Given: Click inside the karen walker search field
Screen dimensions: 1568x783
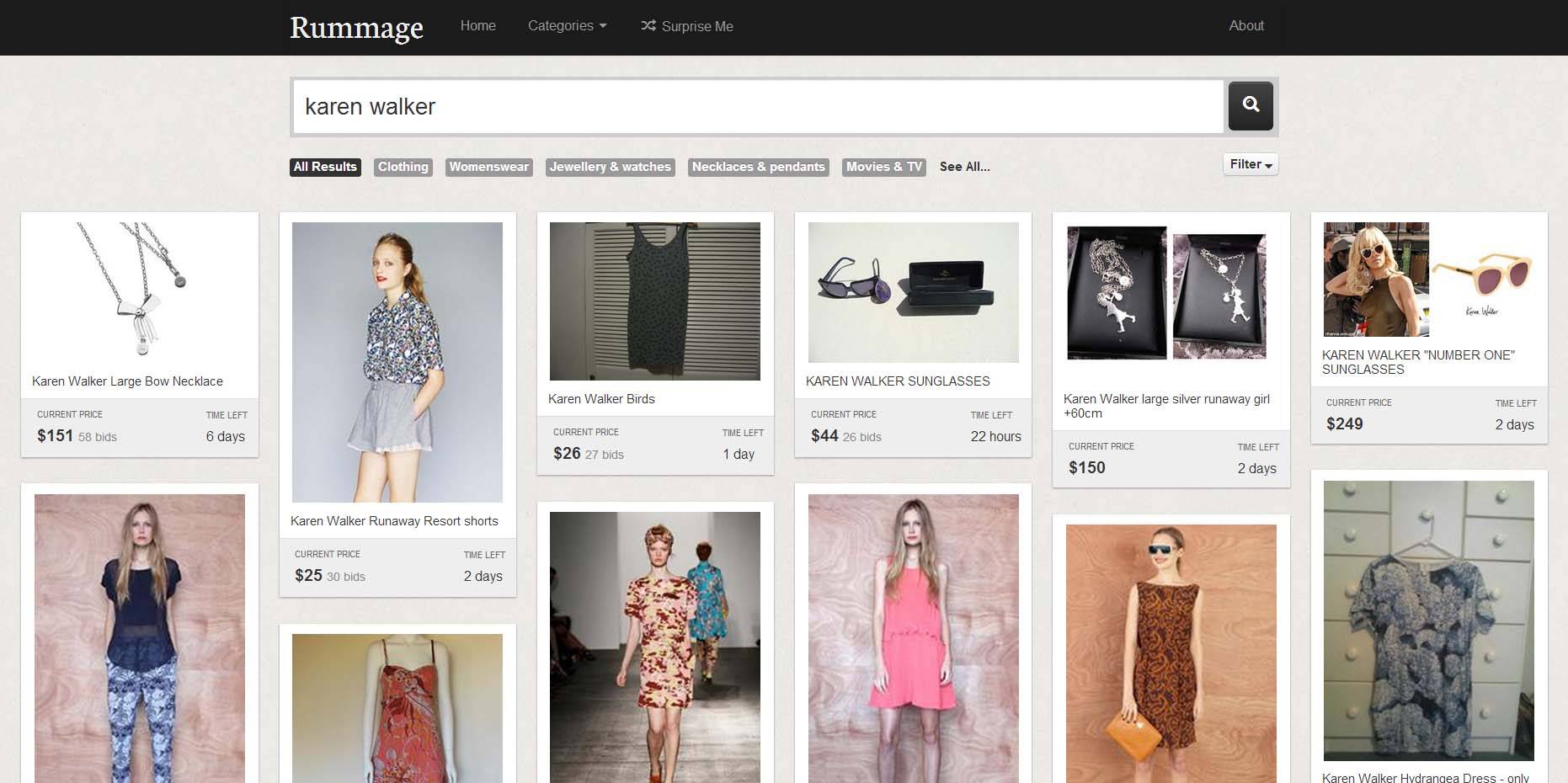Looking at the screenshot, I should tap(758, 106).
